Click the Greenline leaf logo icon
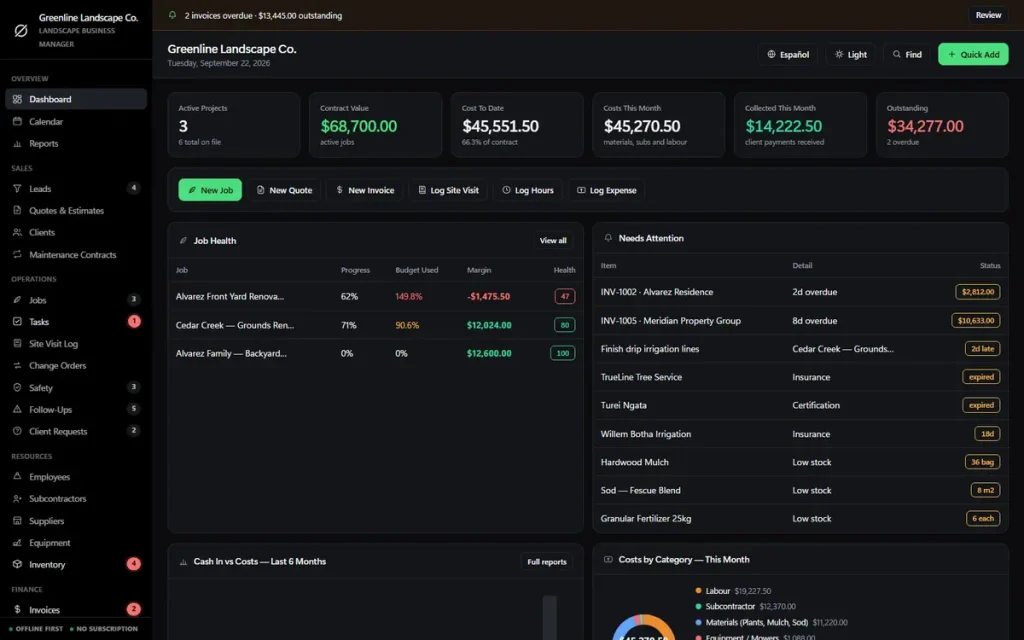Viewport: 1024px width, 640px height. coord(21,30)
